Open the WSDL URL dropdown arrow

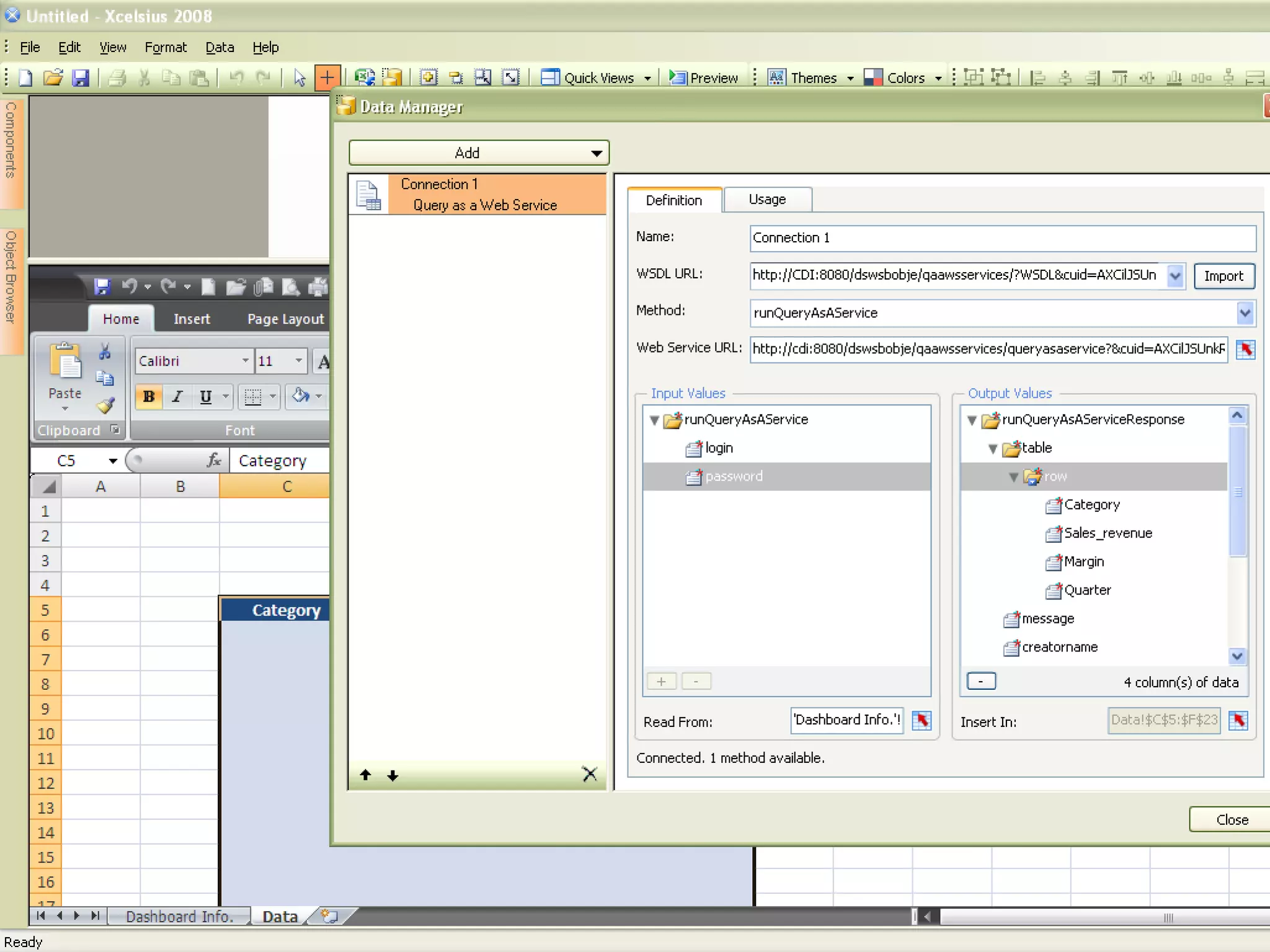pos(1175,276)
